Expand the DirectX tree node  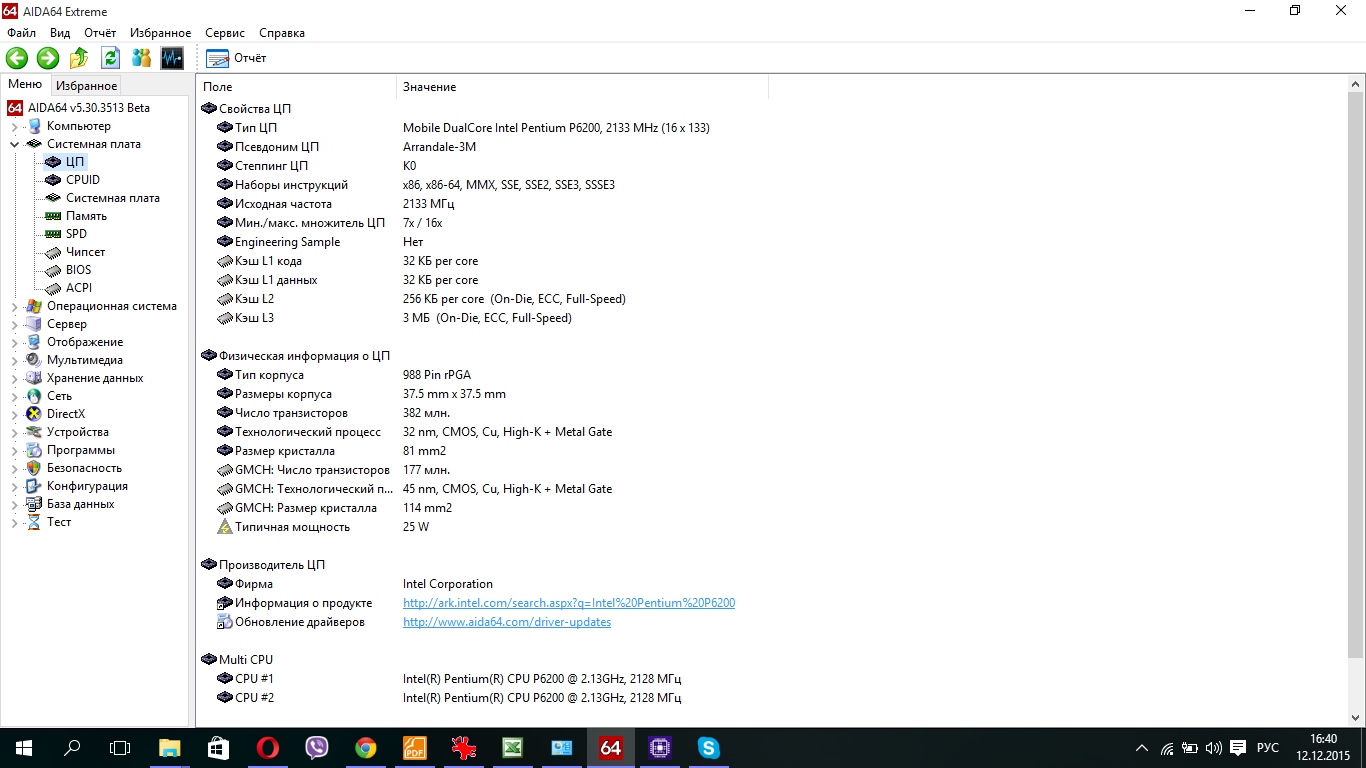click(x=14, y=414)
